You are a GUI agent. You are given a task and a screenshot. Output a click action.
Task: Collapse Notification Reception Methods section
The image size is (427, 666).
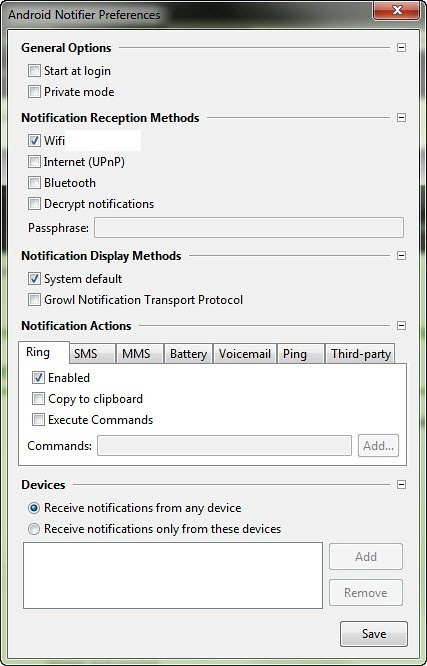401,118
